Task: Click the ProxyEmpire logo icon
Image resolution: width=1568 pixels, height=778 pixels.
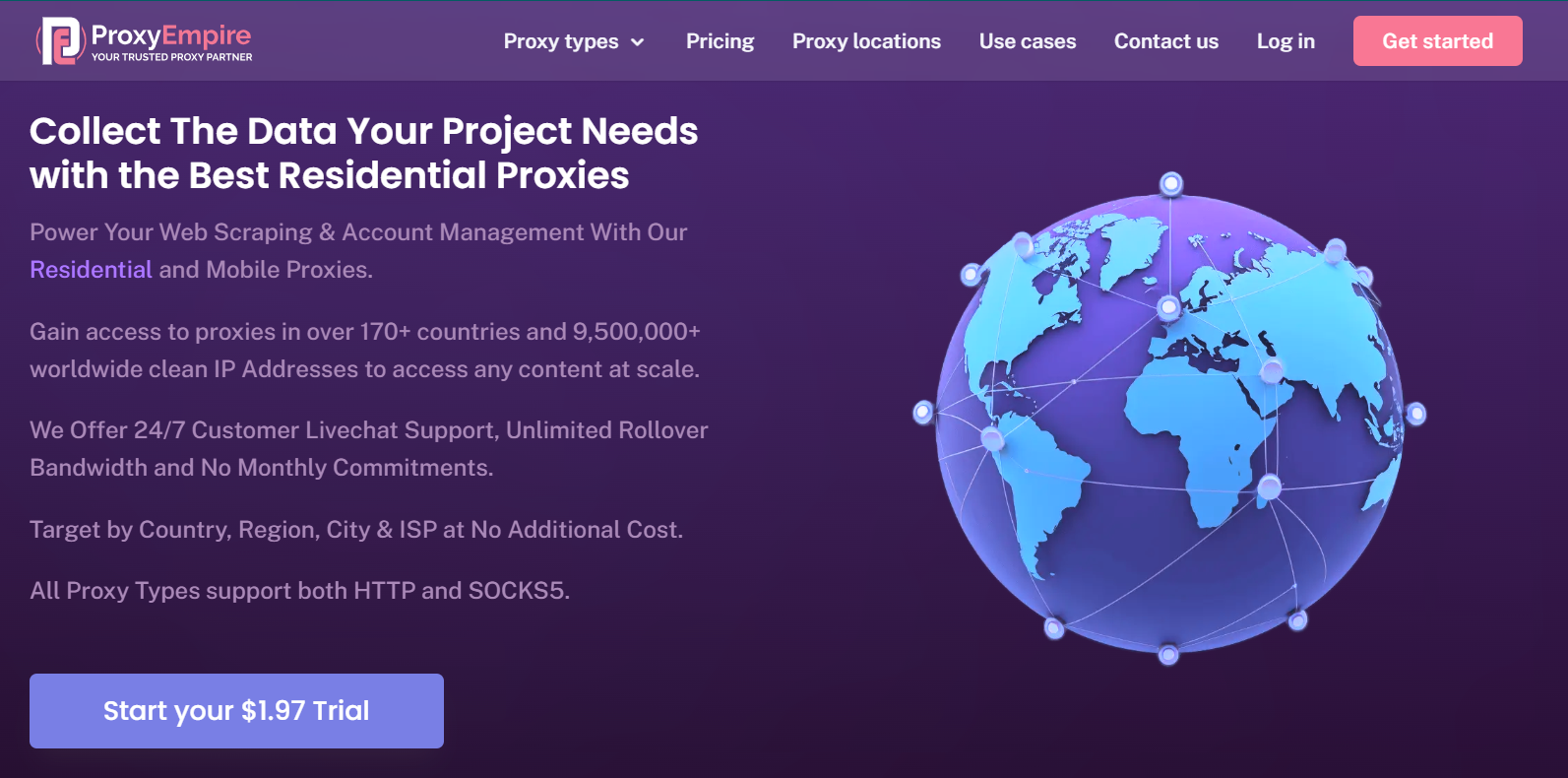Action: [x=59, y=41]
